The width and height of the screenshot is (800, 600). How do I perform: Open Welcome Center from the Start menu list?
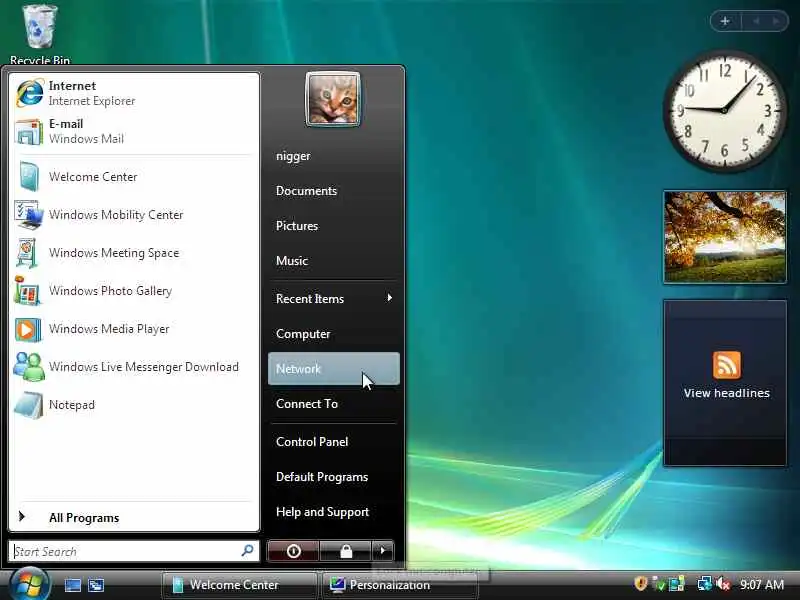134,177
